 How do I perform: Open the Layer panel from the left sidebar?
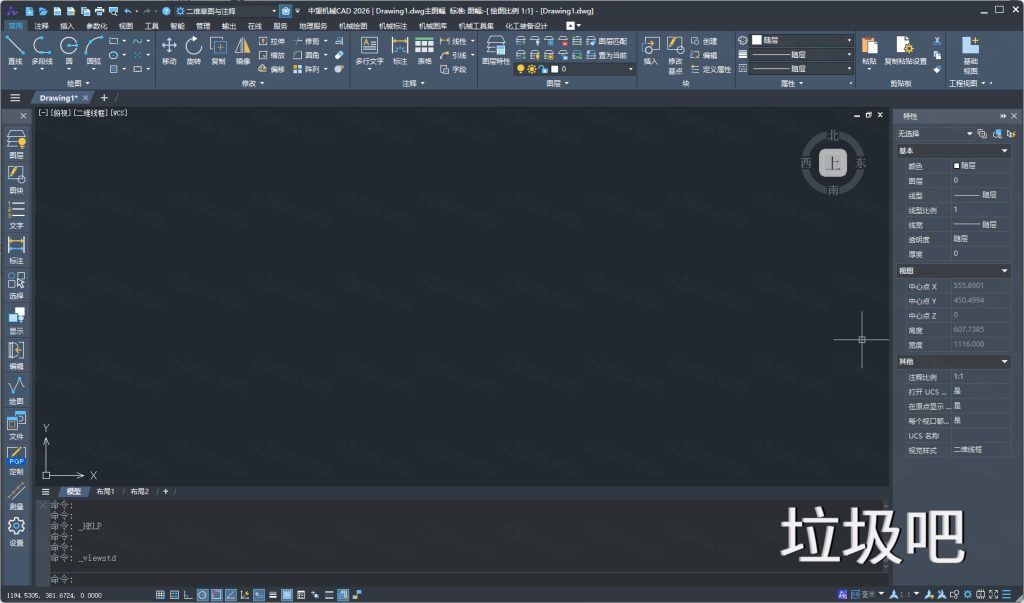(15, 140)
